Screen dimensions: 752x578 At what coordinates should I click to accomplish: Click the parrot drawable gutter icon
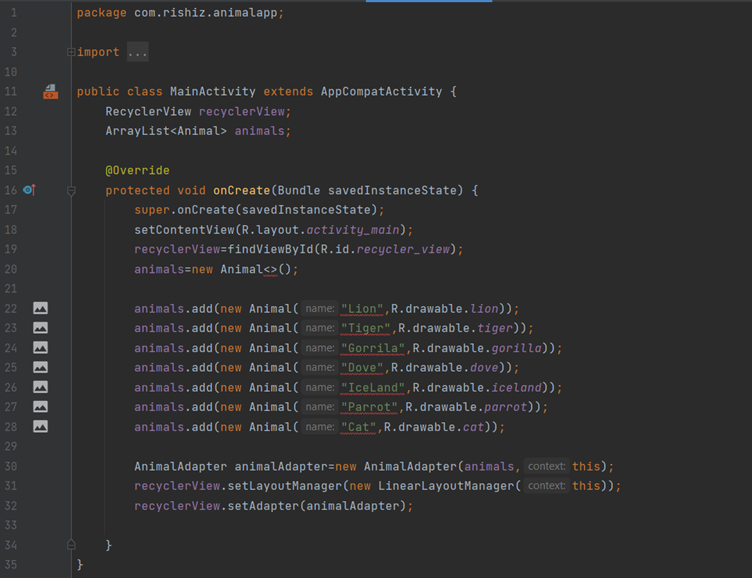coord(40,407)
